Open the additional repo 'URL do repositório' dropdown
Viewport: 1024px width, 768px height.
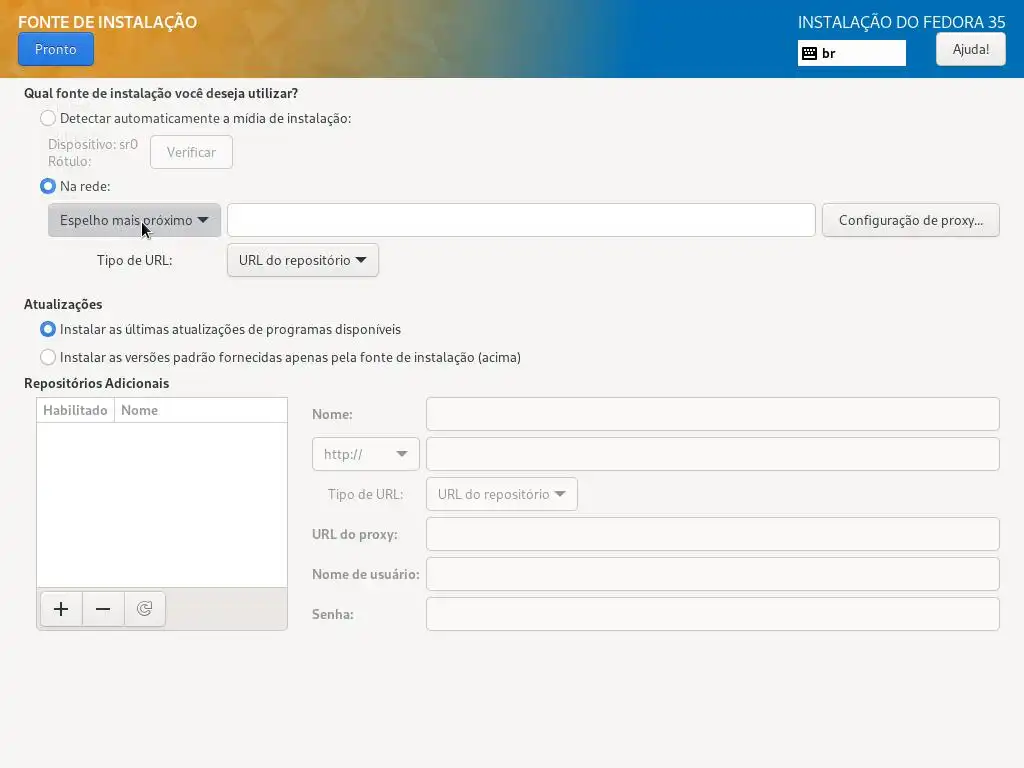(x=502, y=494)
